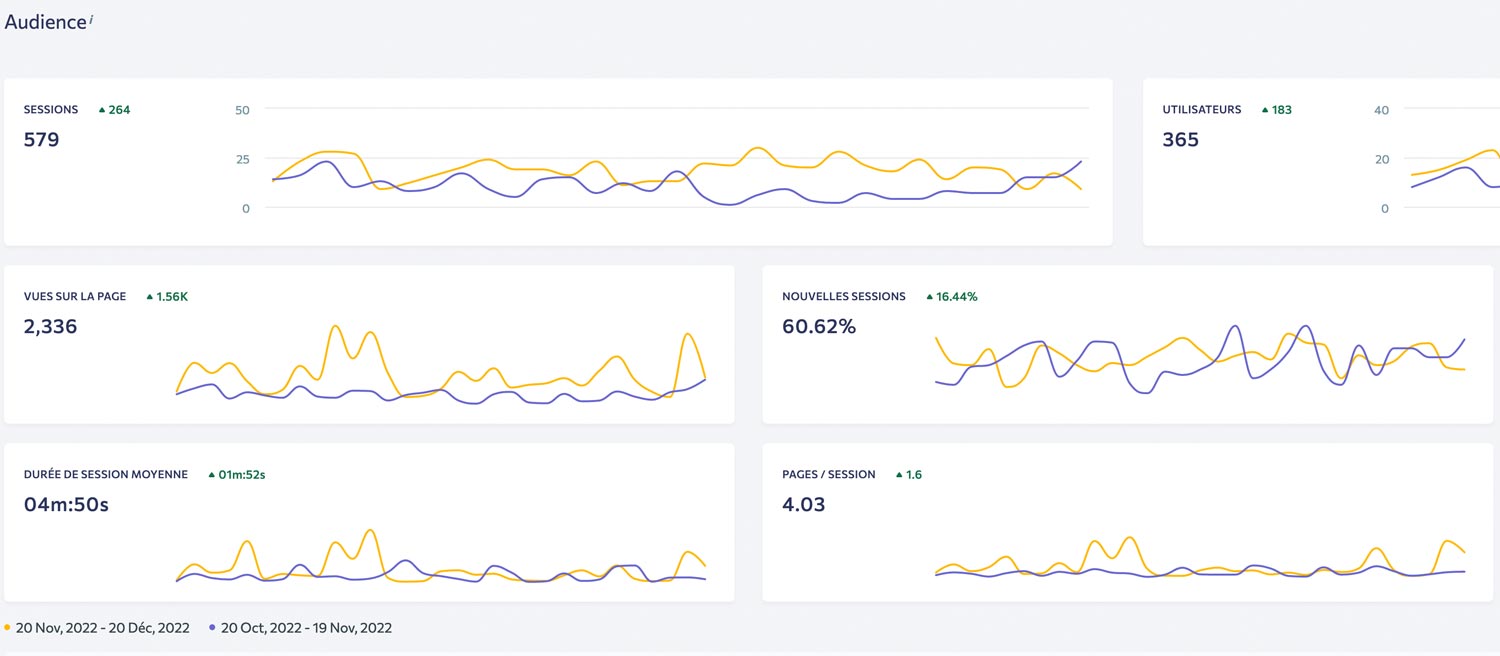
Task: Click the pages per session increase 1.6
Action: pos(914,475)
